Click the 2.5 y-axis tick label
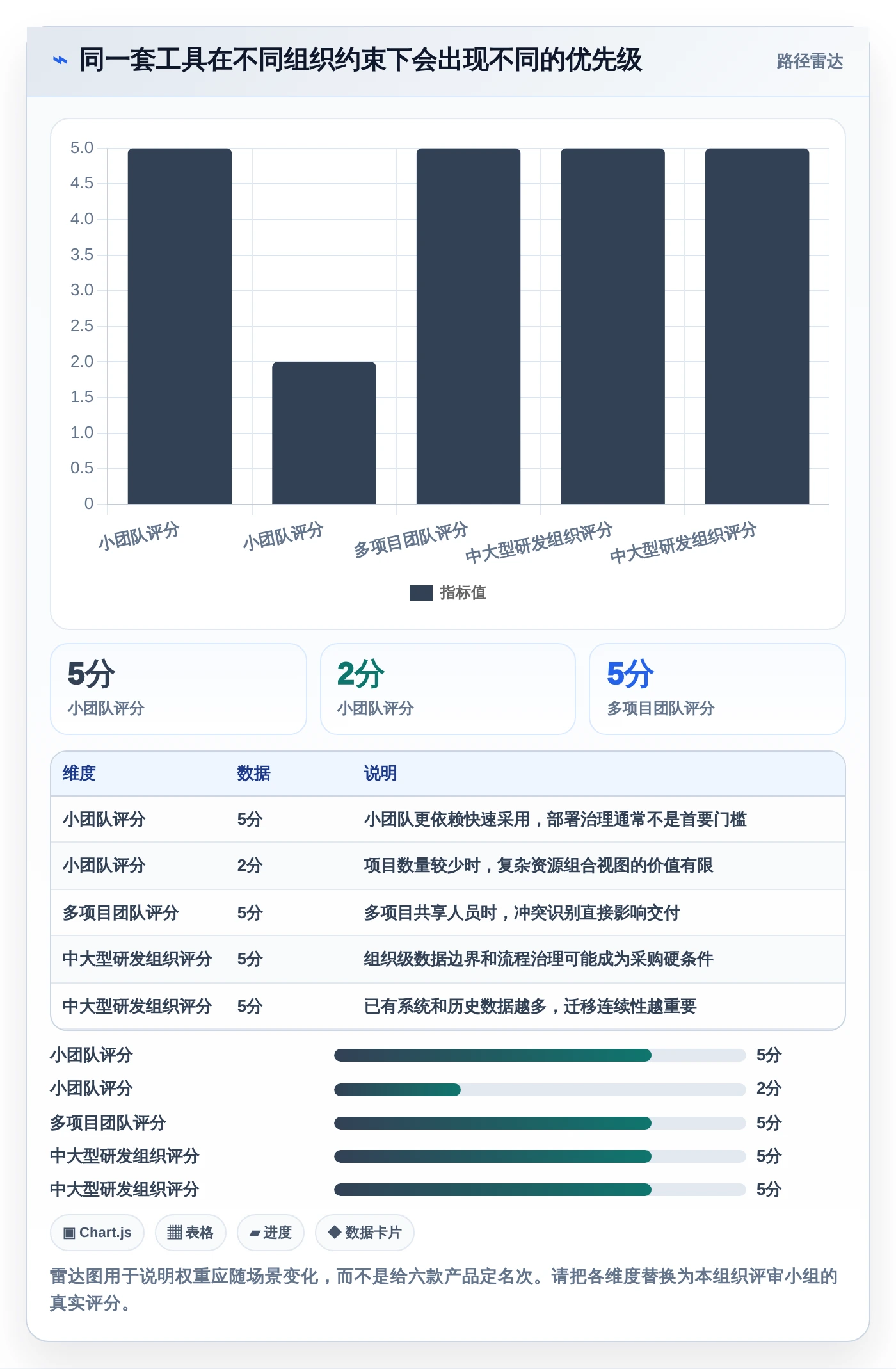This screenshot has height=1369, width=896. click(82, 326)
